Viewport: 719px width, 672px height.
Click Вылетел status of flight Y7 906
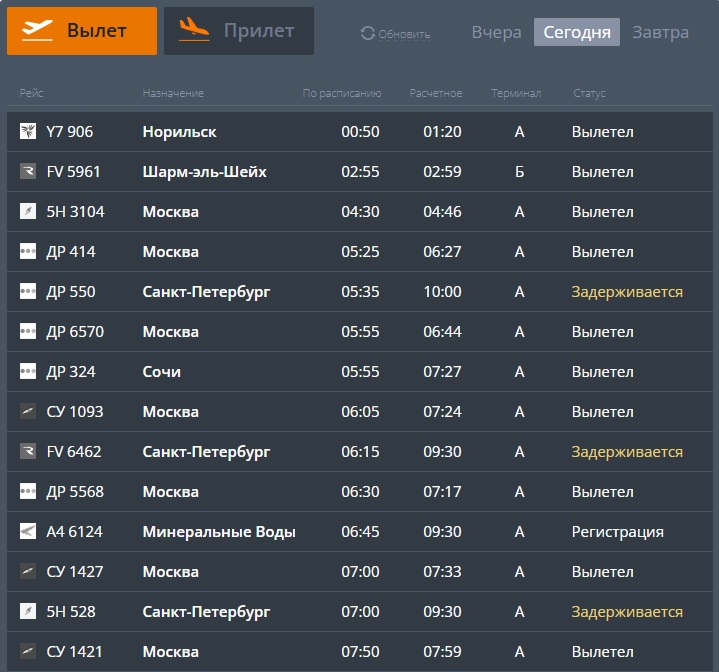coord(603,132)
